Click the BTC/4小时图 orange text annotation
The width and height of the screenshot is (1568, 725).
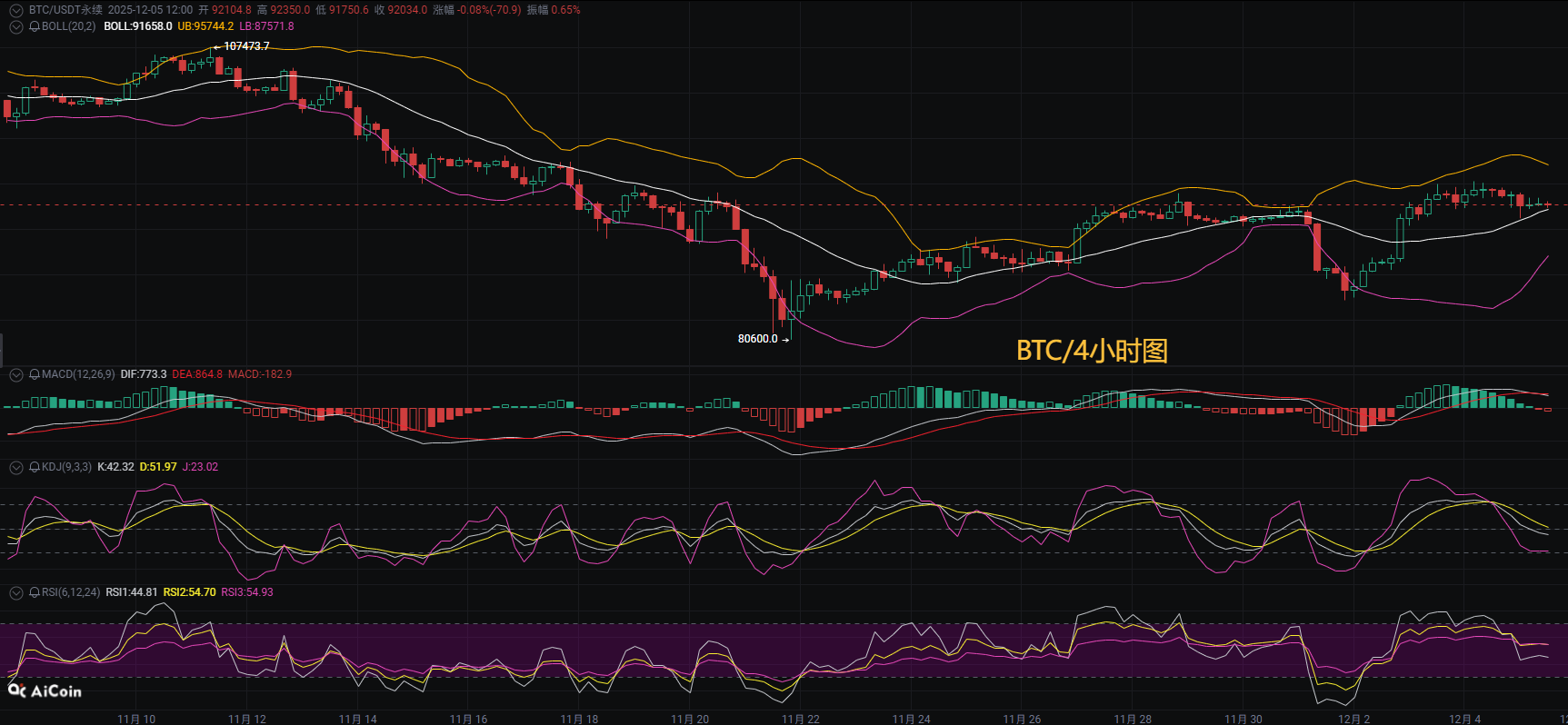click(x=1092, y=351)
